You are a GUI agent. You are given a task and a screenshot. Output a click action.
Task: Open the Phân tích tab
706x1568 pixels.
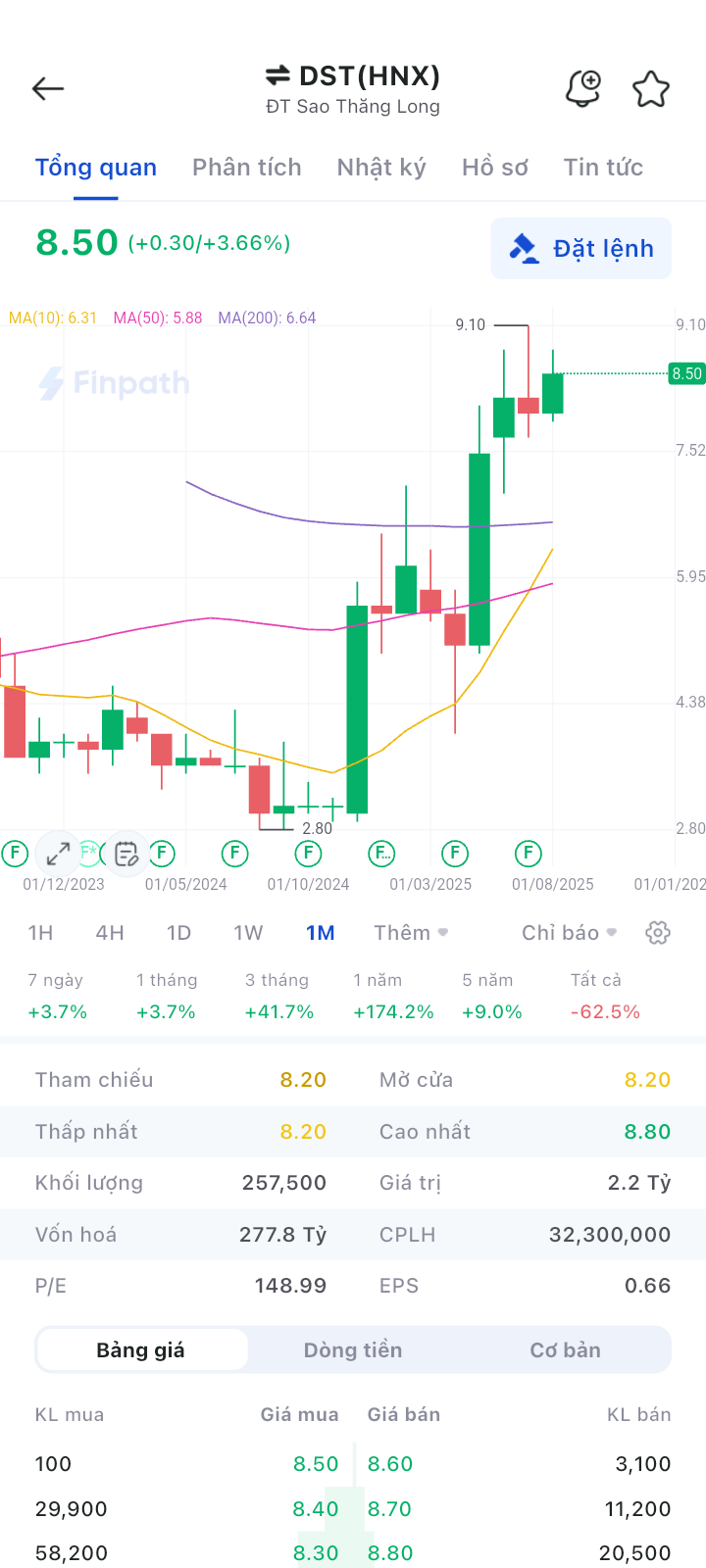pos(246,168)
